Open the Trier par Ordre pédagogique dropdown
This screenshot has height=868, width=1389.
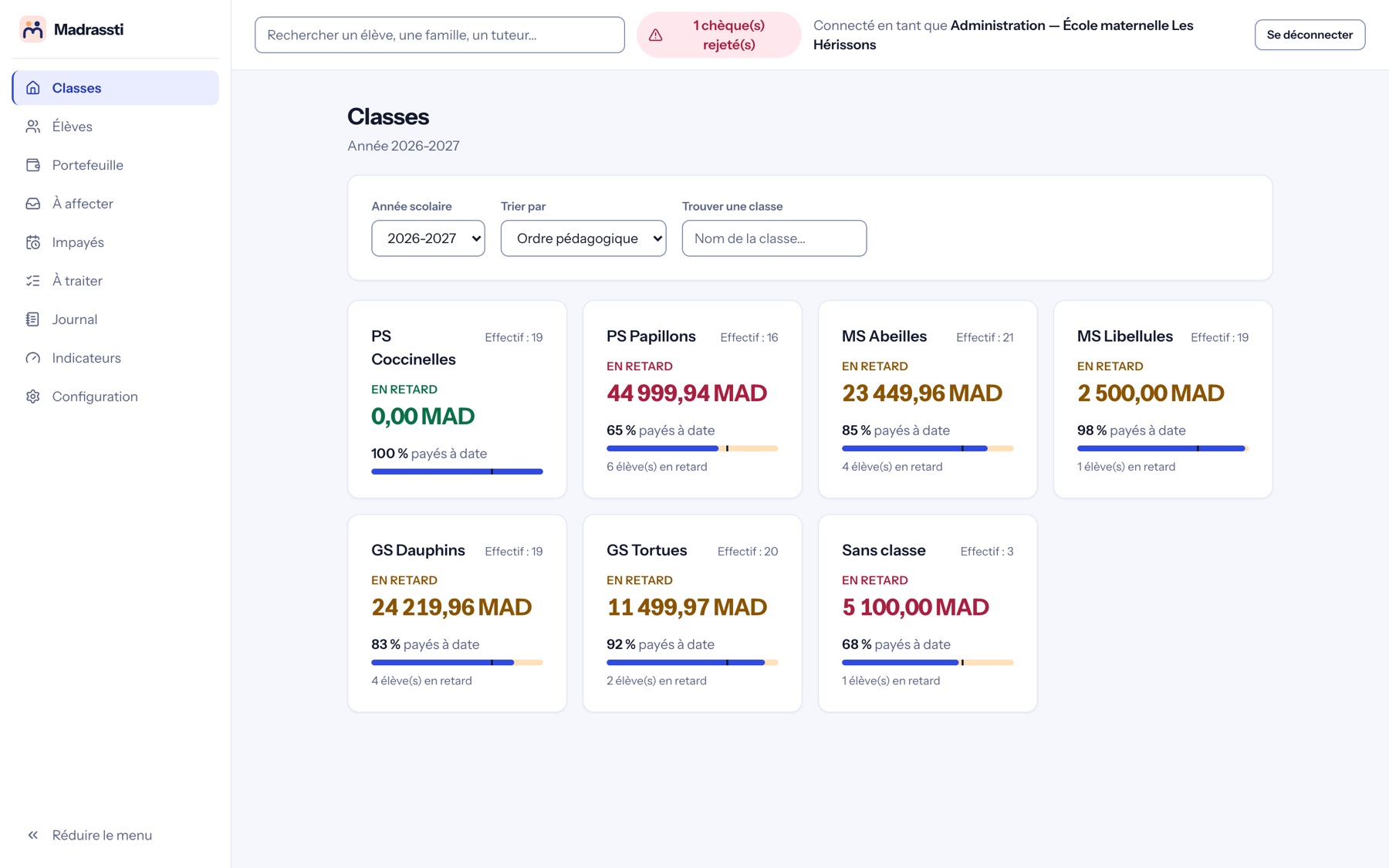tap(583, 238)
